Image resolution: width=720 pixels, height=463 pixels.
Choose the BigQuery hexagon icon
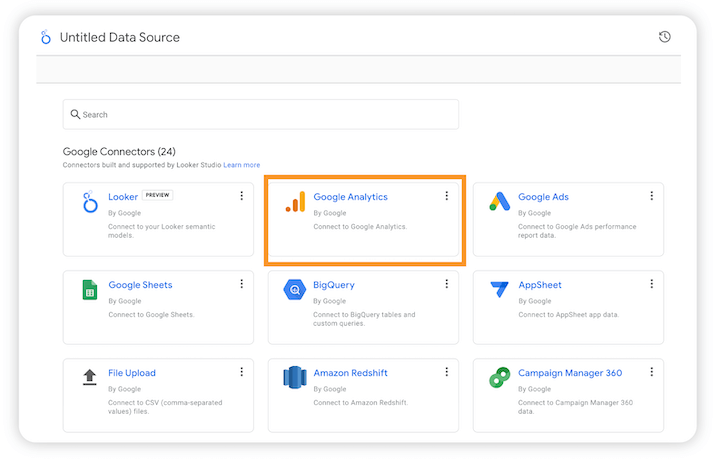(x=294, y=290)
